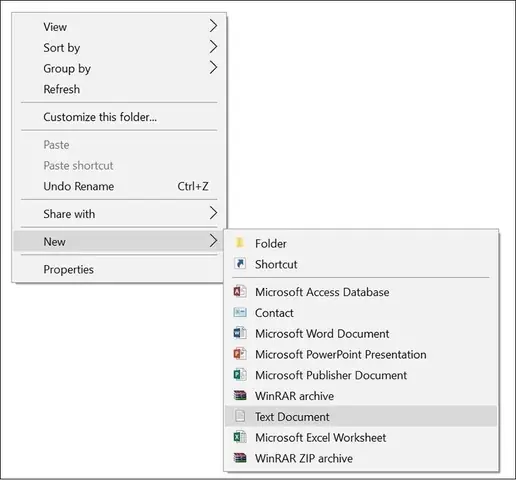Choose Sort by from context menu

tap(119, 47)
